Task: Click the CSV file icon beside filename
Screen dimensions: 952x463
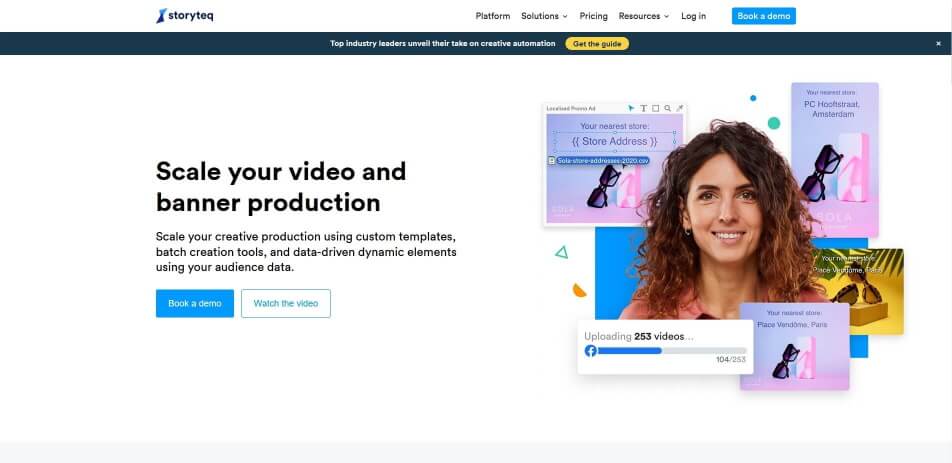Action: pyautogui.click(x=552, y=161)
